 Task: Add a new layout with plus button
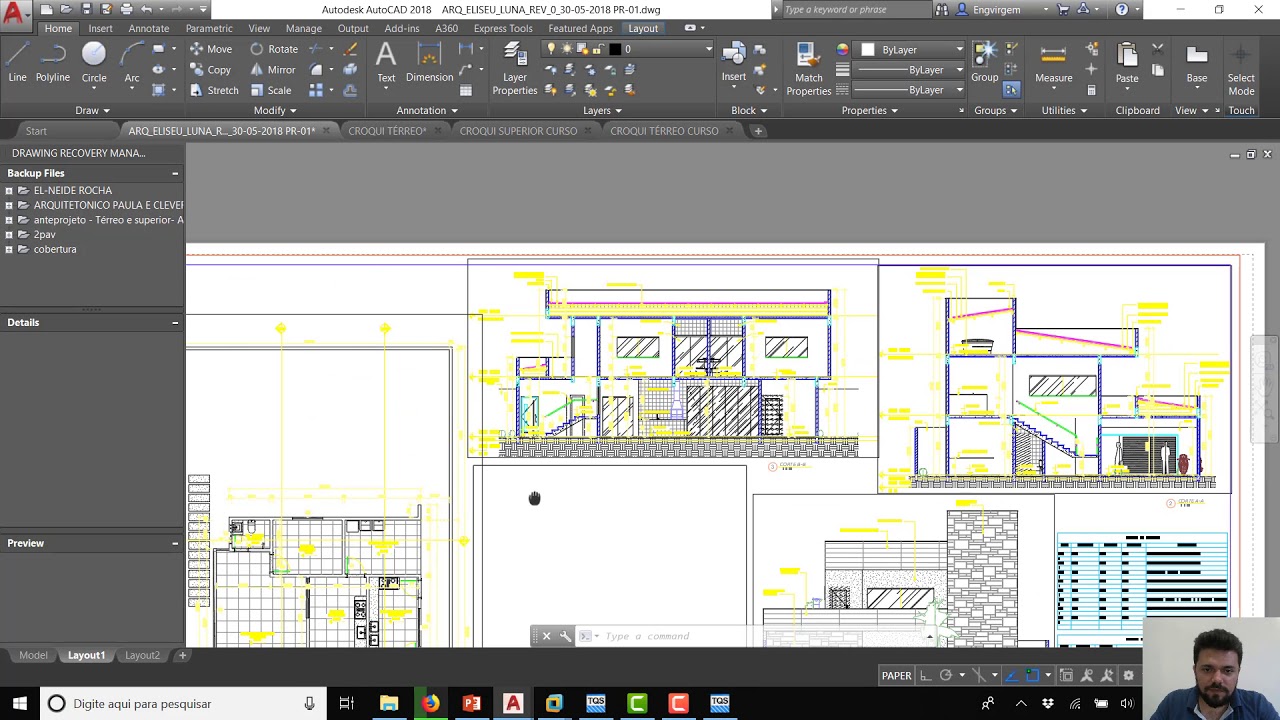point(182,655)
